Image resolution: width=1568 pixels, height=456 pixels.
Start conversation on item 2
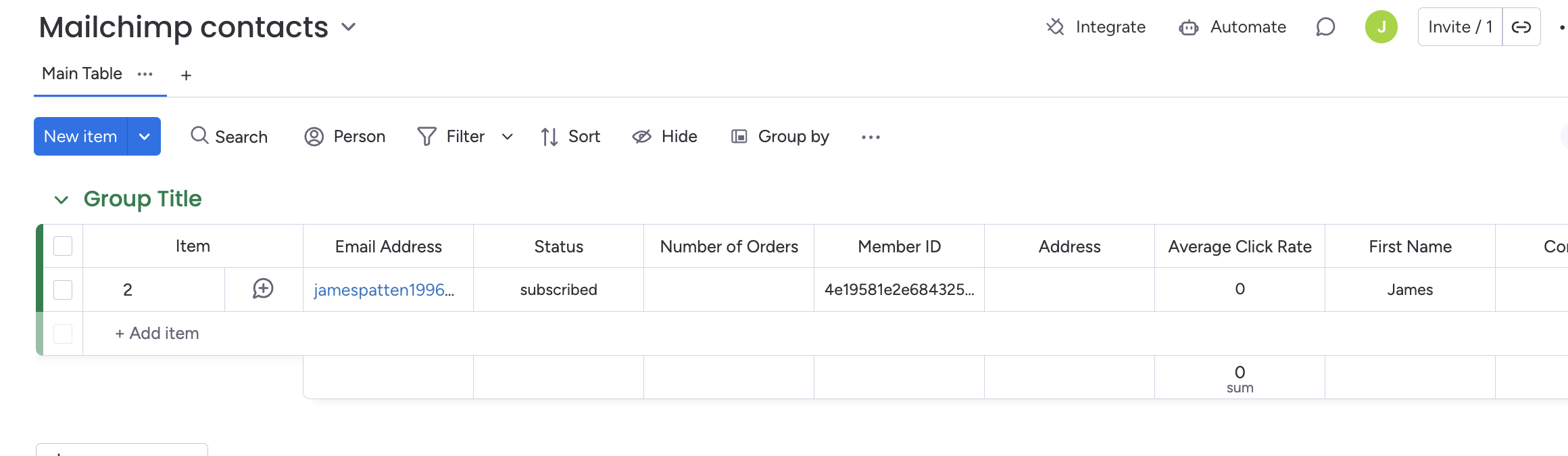[x=263, y=289]
